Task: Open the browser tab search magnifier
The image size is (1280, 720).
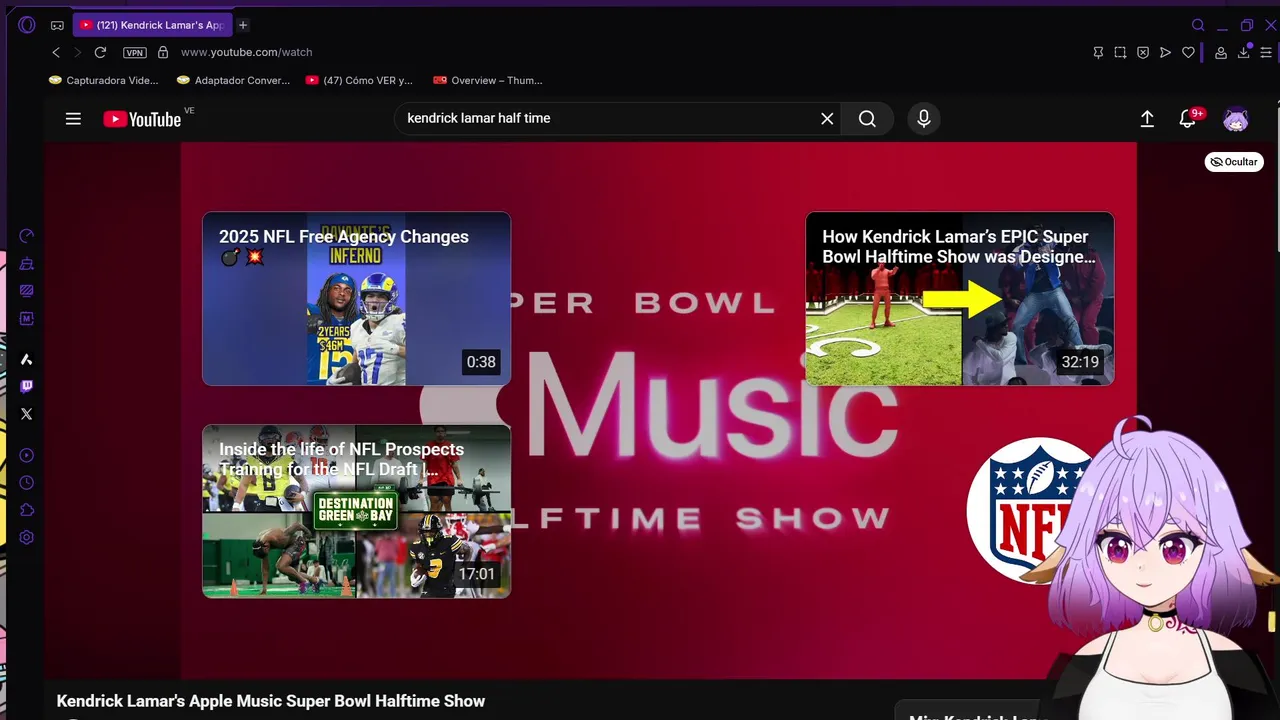Action: tap(1198, 25)
